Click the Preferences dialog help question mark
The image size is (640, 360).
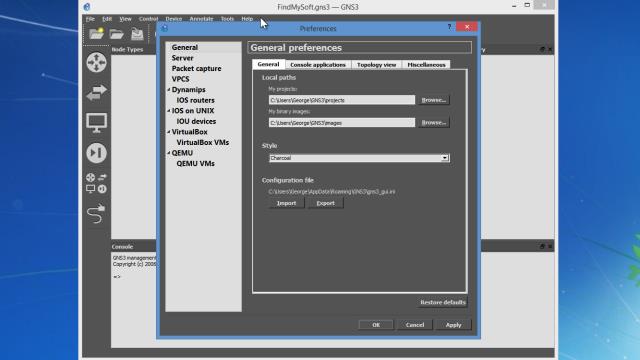click(x=449, y=27)
